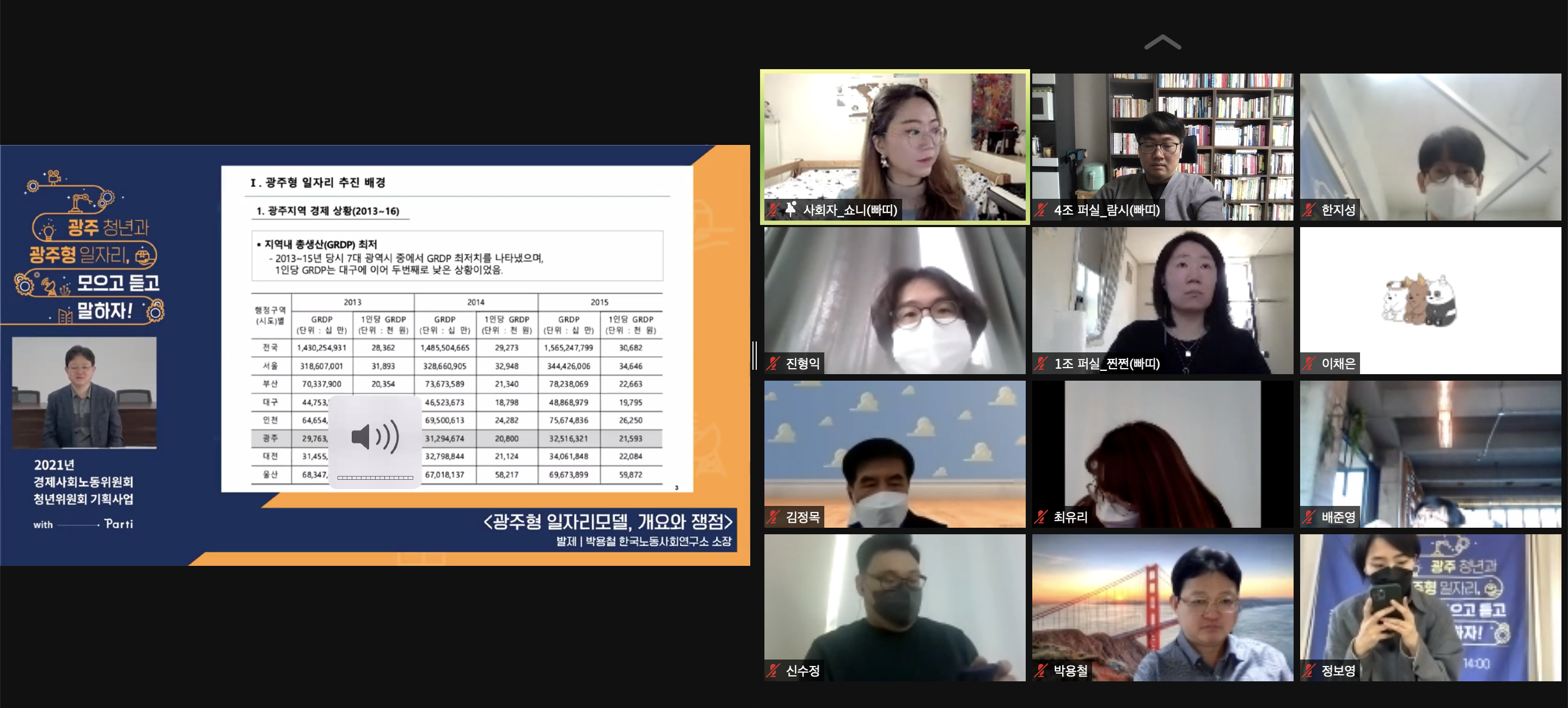Screen dimensions: 1568x708
Task: Click the title '<광주형 일자리모델, 개요와 쟁점>'
Action: pos(608,521)
